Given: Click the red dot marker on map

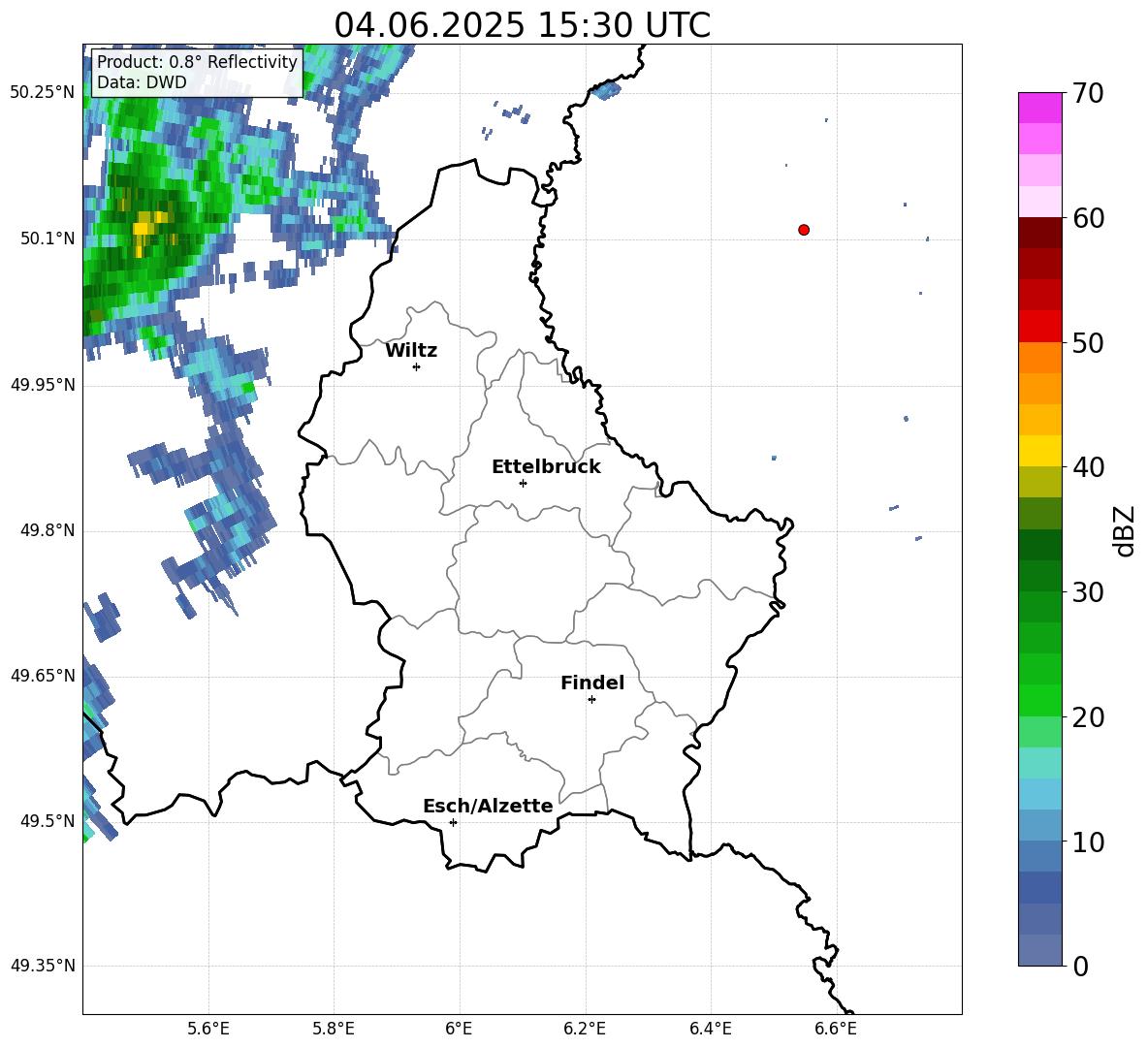Looking at the screenshot, I should 803,230.
